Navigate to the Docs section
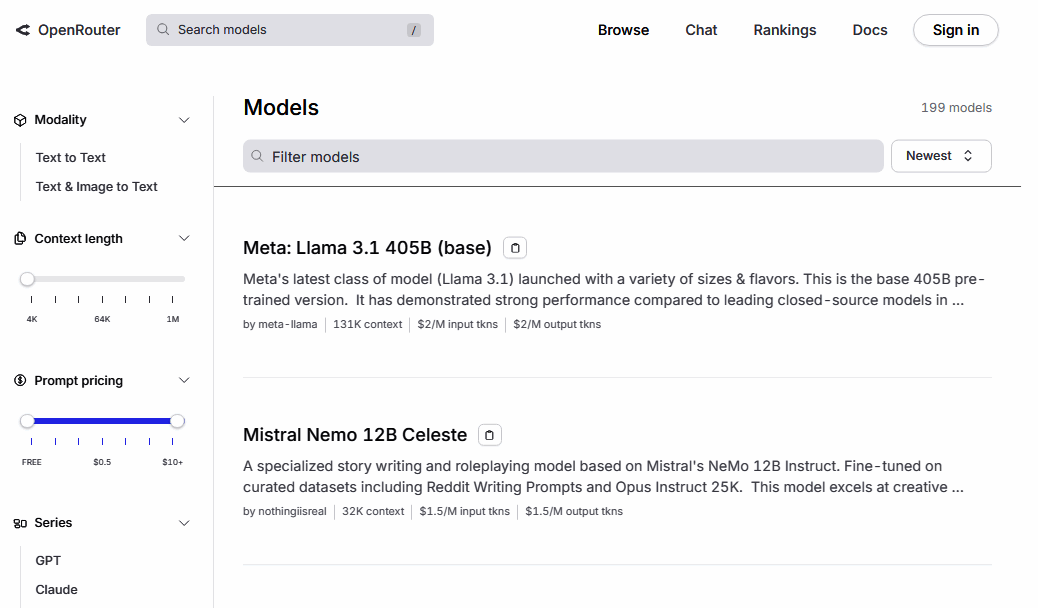 tap(869, 30)
